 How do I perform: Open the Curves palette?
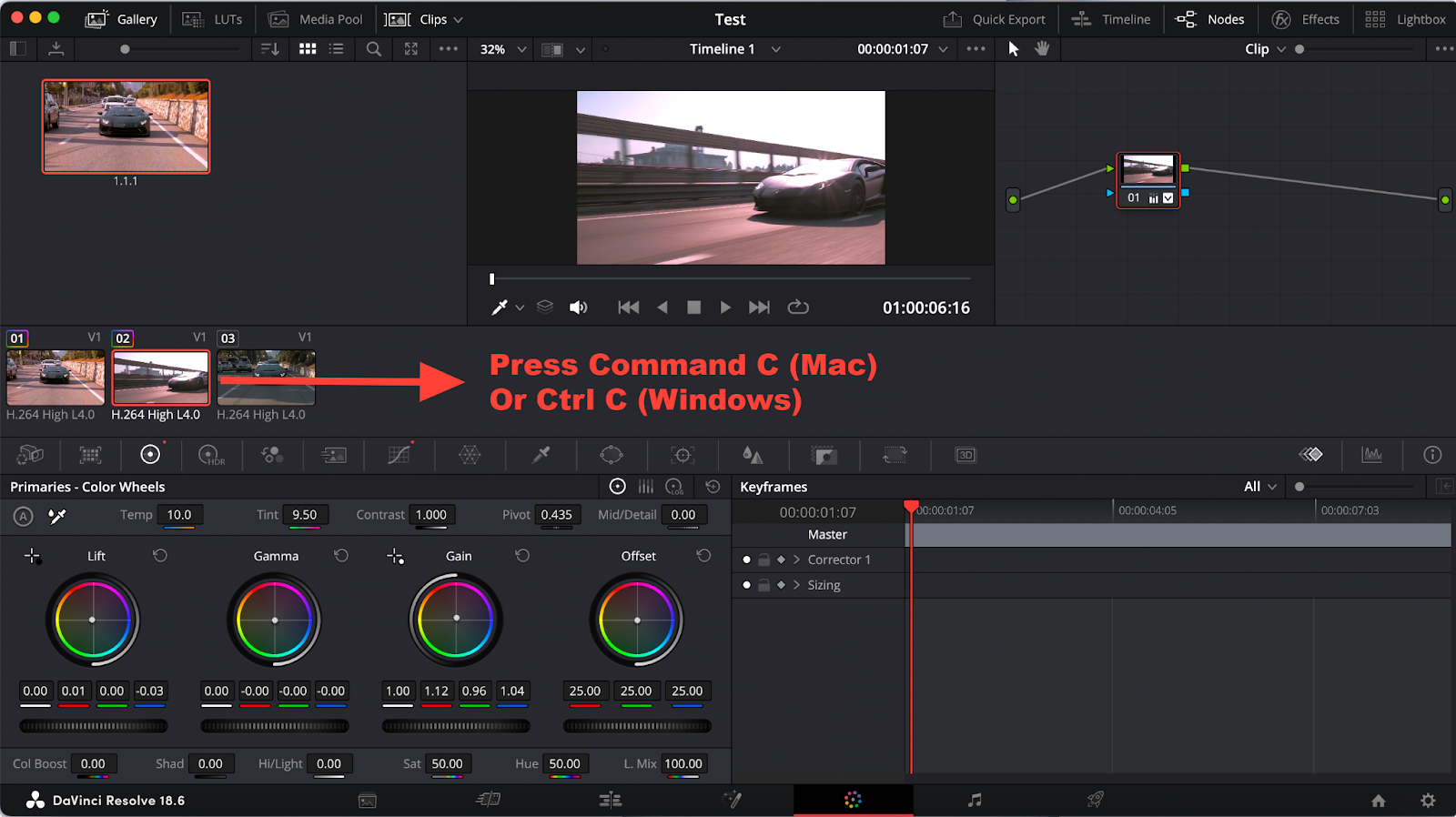399,455
